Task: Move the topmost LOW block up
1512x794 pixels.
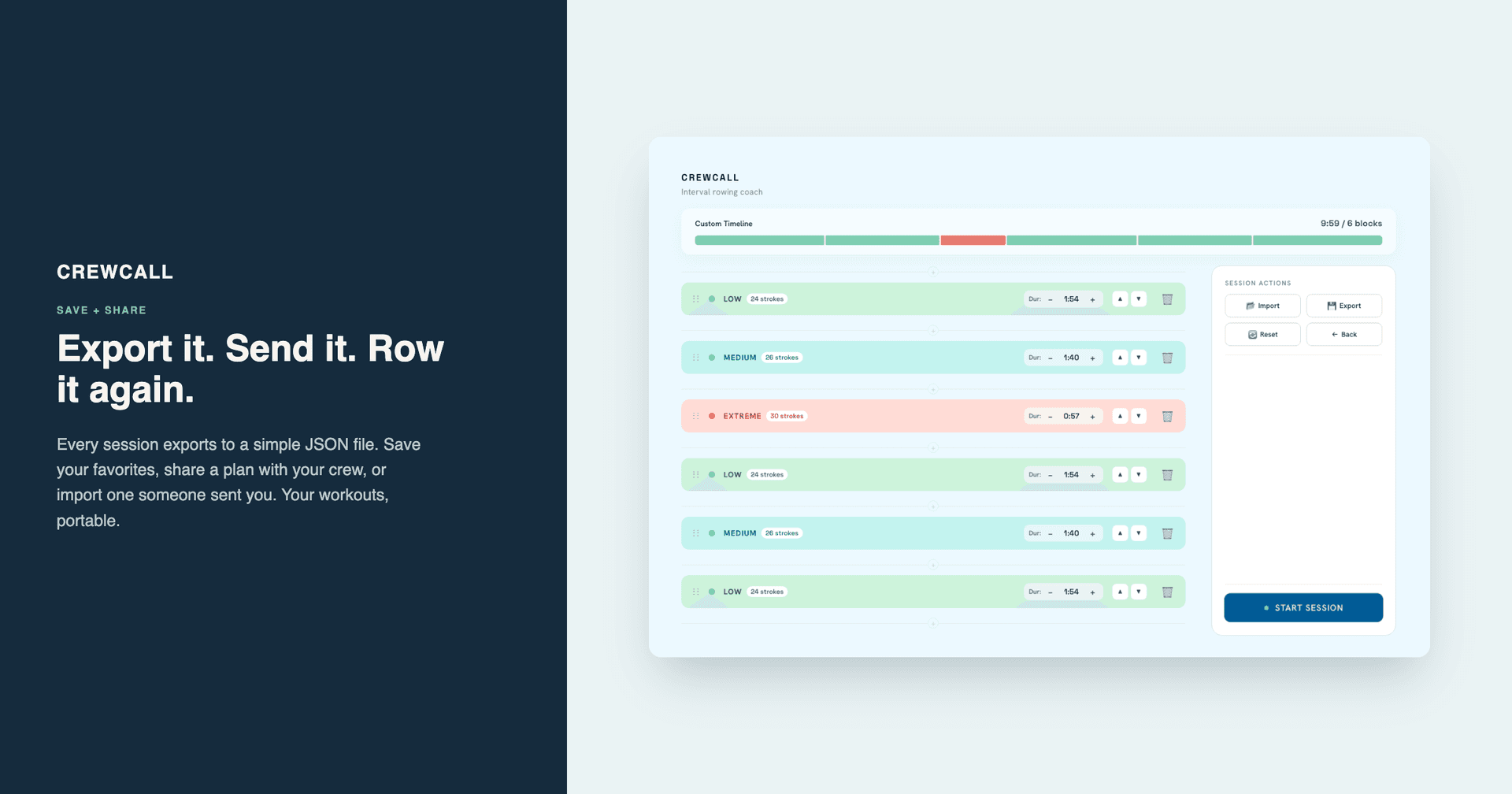Action: [1120, 299]
